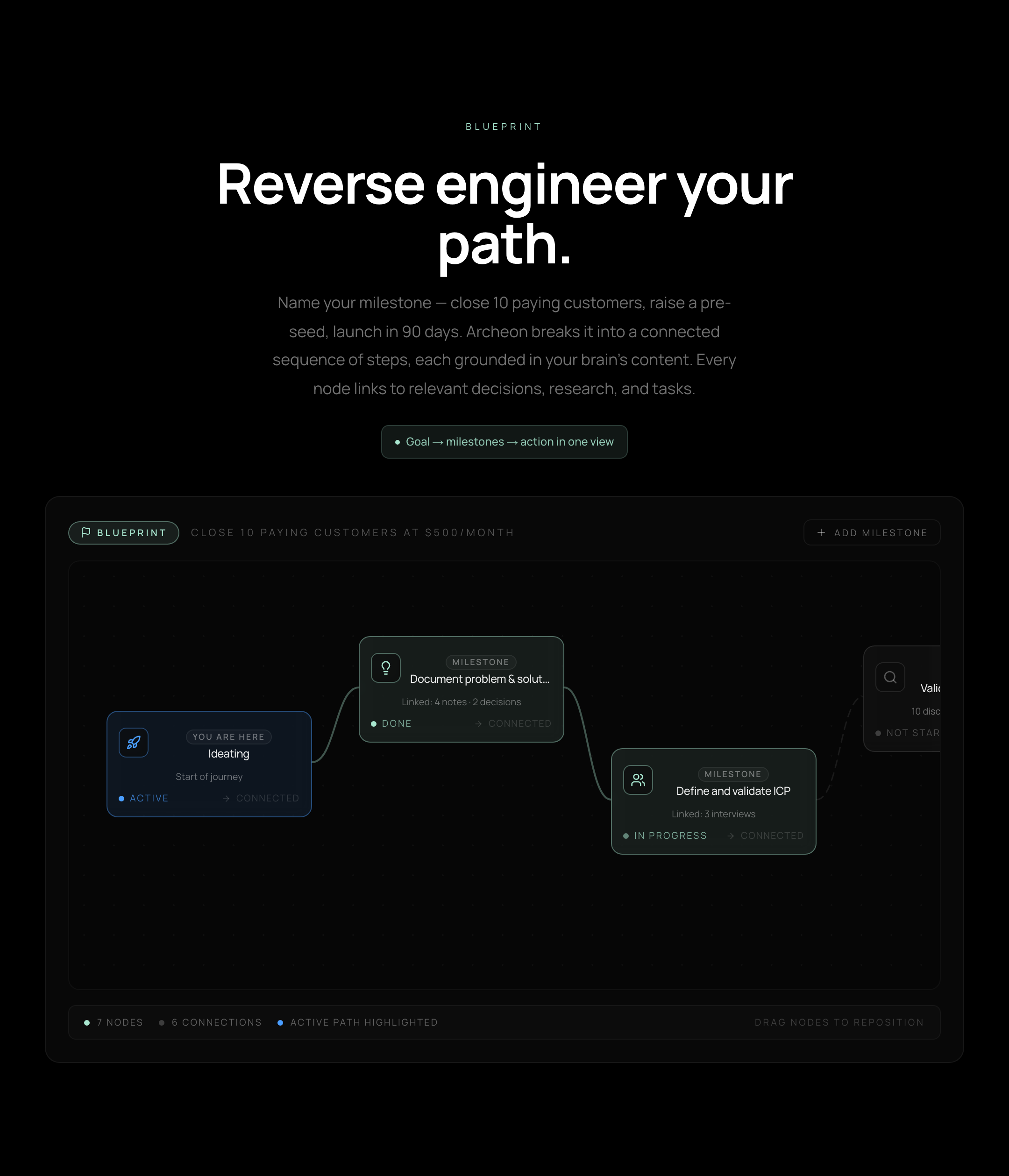
Task: Click the MILESTONE tag on Document problem node
Action: pyautogui.click(x=480, y=662)
